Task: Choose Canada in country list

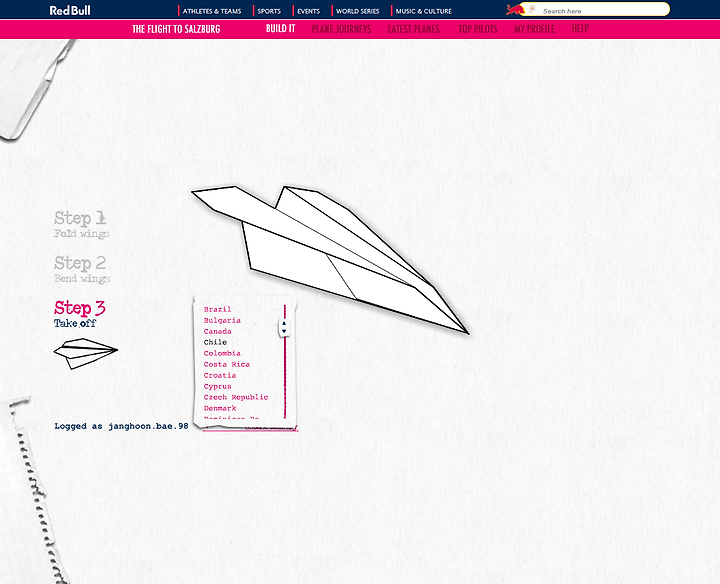Action: (x=217, y=331)
